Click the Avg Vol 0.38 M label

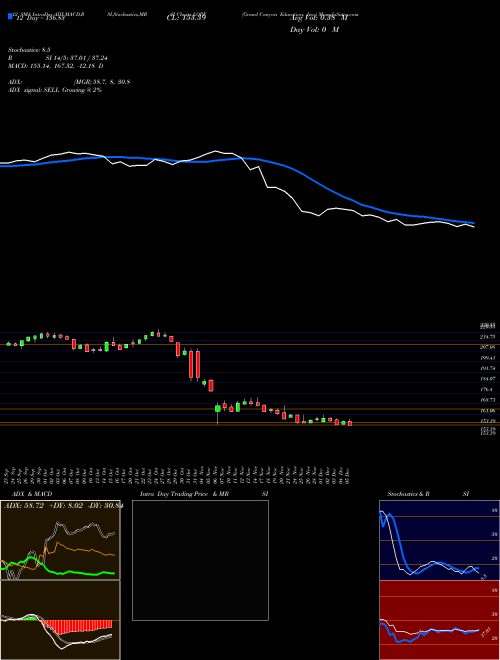319,18
